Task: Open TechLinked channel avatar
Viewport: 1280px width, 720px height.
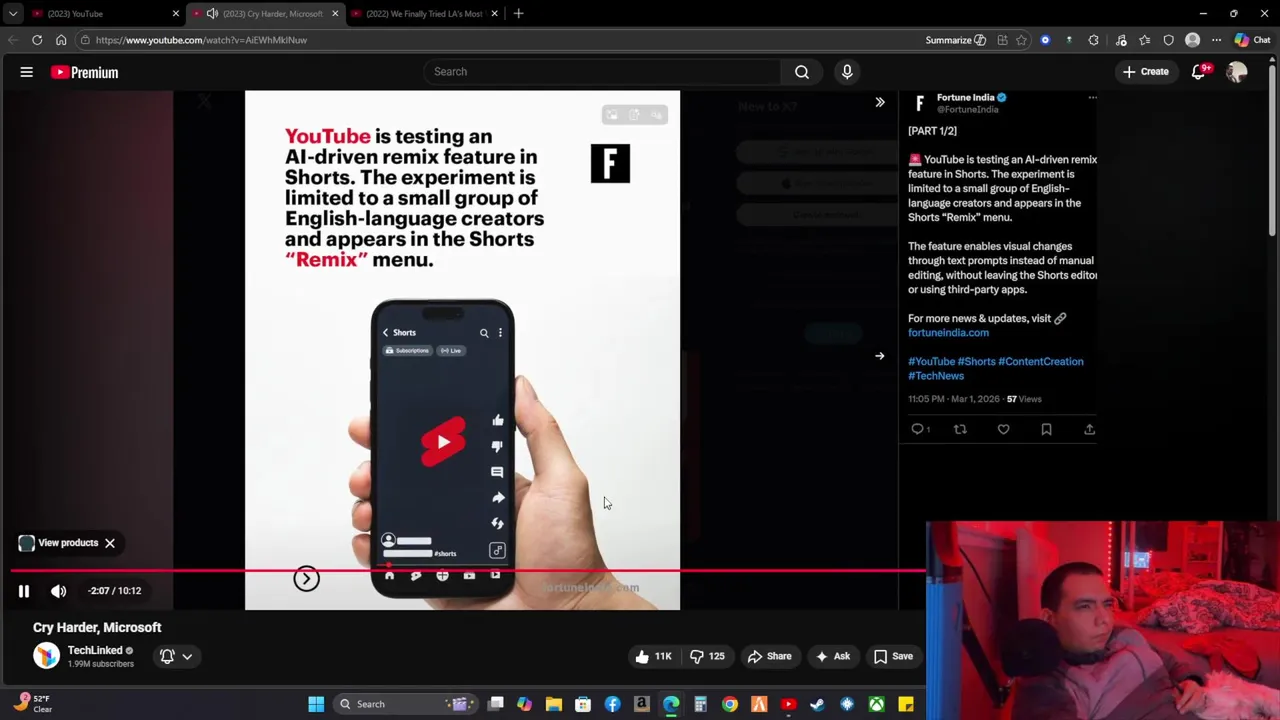Action: (x=46, y=656)
